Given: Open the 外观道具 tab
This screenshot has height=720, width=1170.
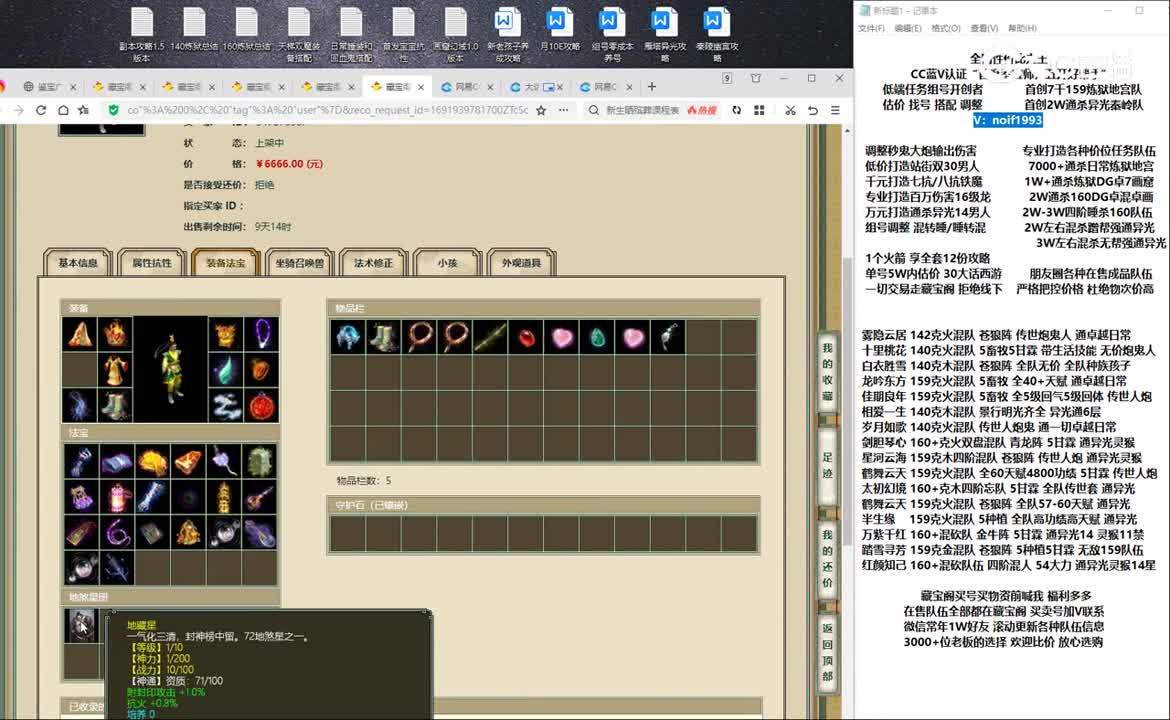Looking at the screenshot, I should (521, 263).
